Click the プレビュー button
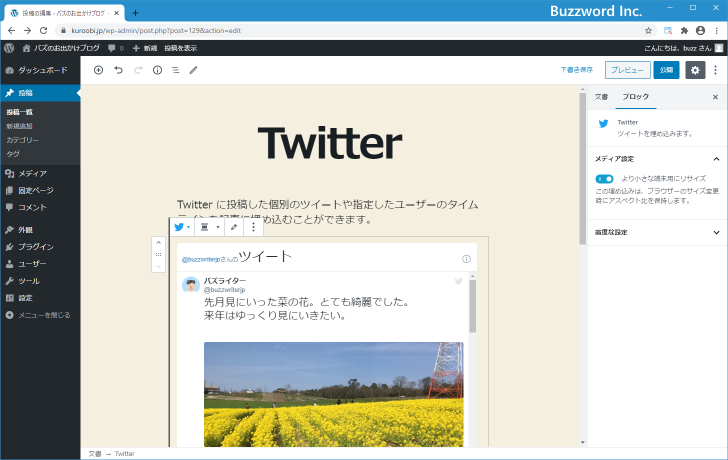Image resolution: width=728 pixels, height=460 pixels. point(627,70)
